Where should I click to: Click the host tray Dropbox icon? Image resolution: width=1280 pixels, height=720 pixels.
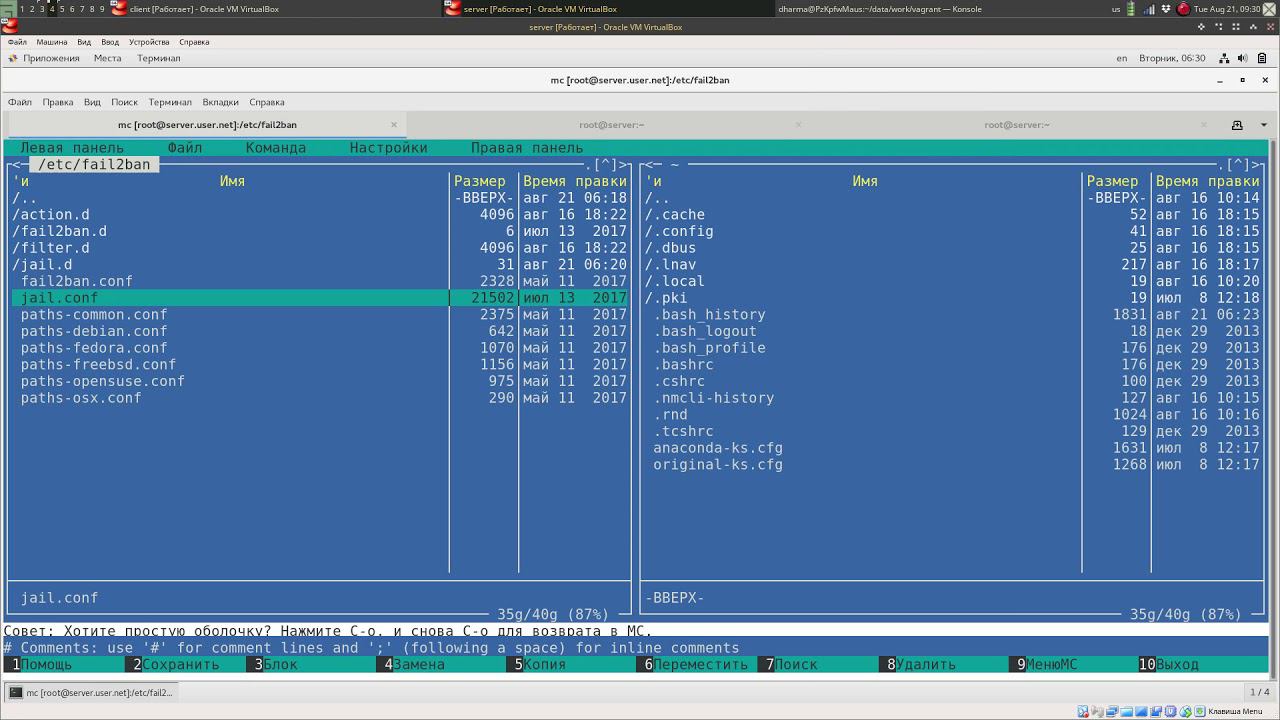(x=1164, y=9)
